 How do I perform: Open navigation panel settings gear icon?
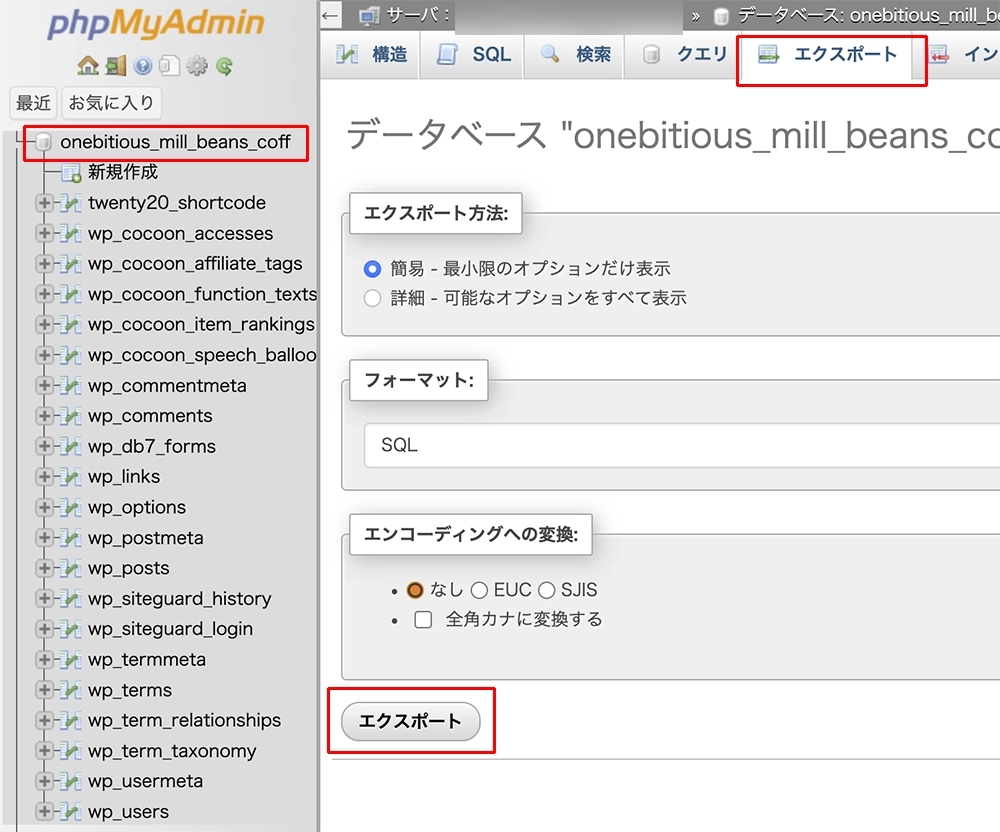pyautogui.click(x=197, y=66)
